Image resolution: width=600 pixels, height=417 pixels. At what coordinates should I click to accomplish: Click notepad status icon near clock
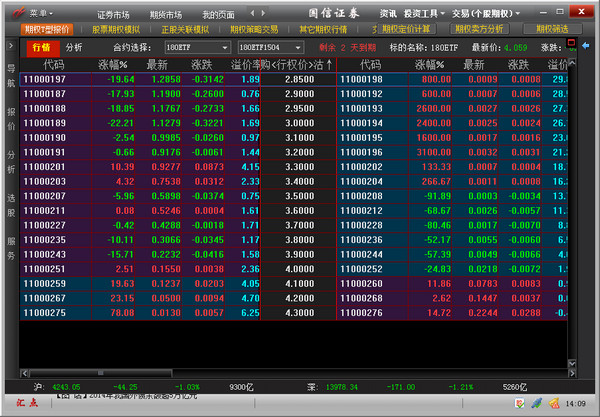tap(519, 403)
